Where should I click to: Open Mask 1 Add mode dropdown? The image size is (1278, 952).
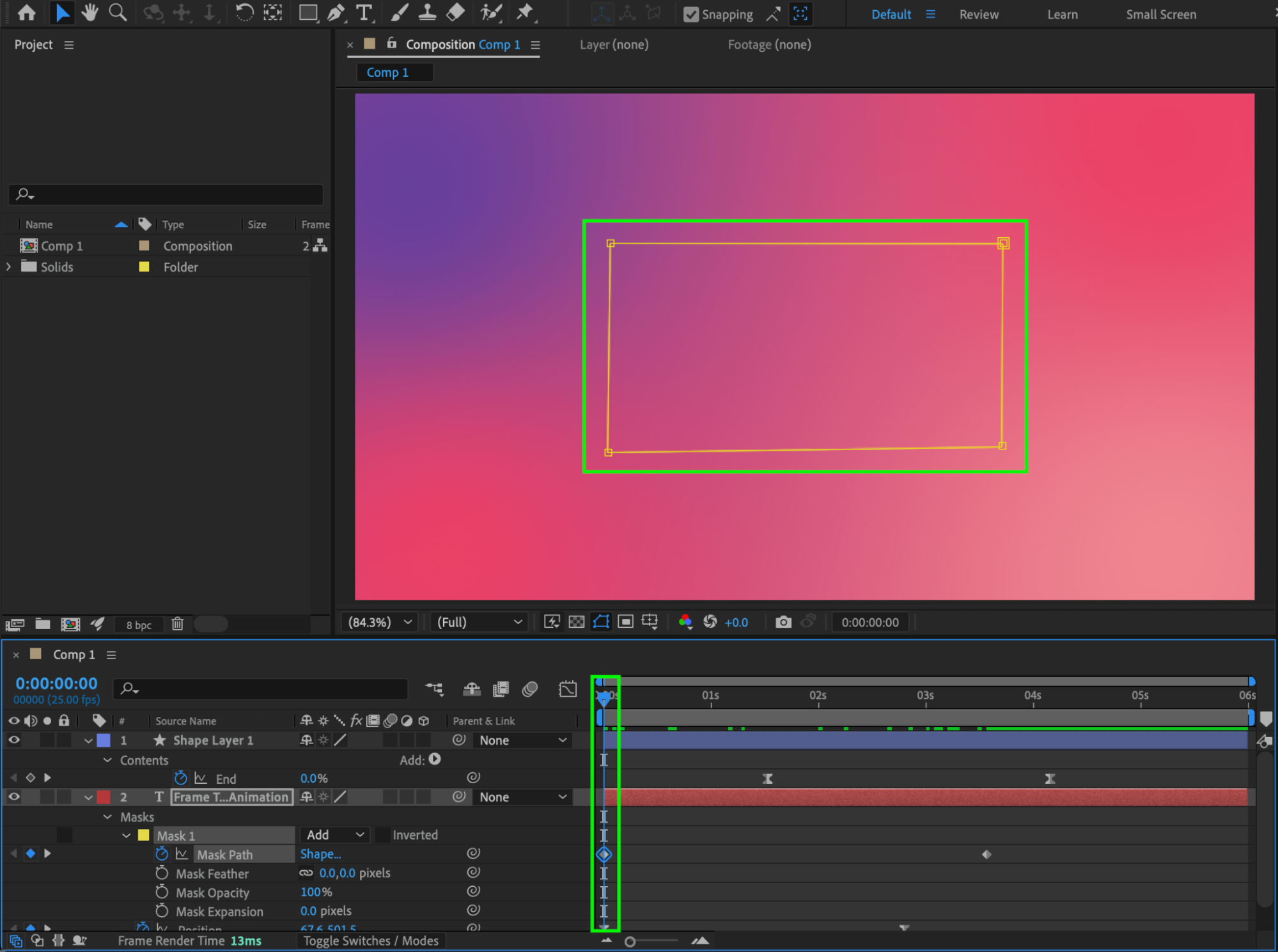334,835
